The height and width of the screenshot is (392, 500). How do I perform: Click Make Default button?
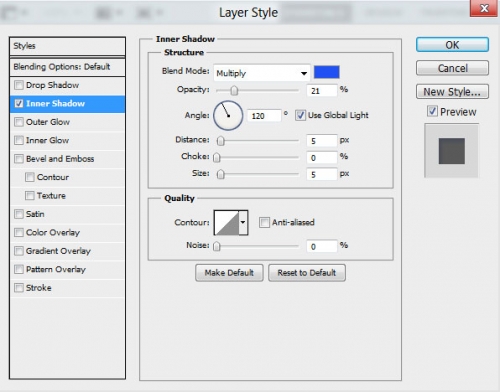(229, 273)
